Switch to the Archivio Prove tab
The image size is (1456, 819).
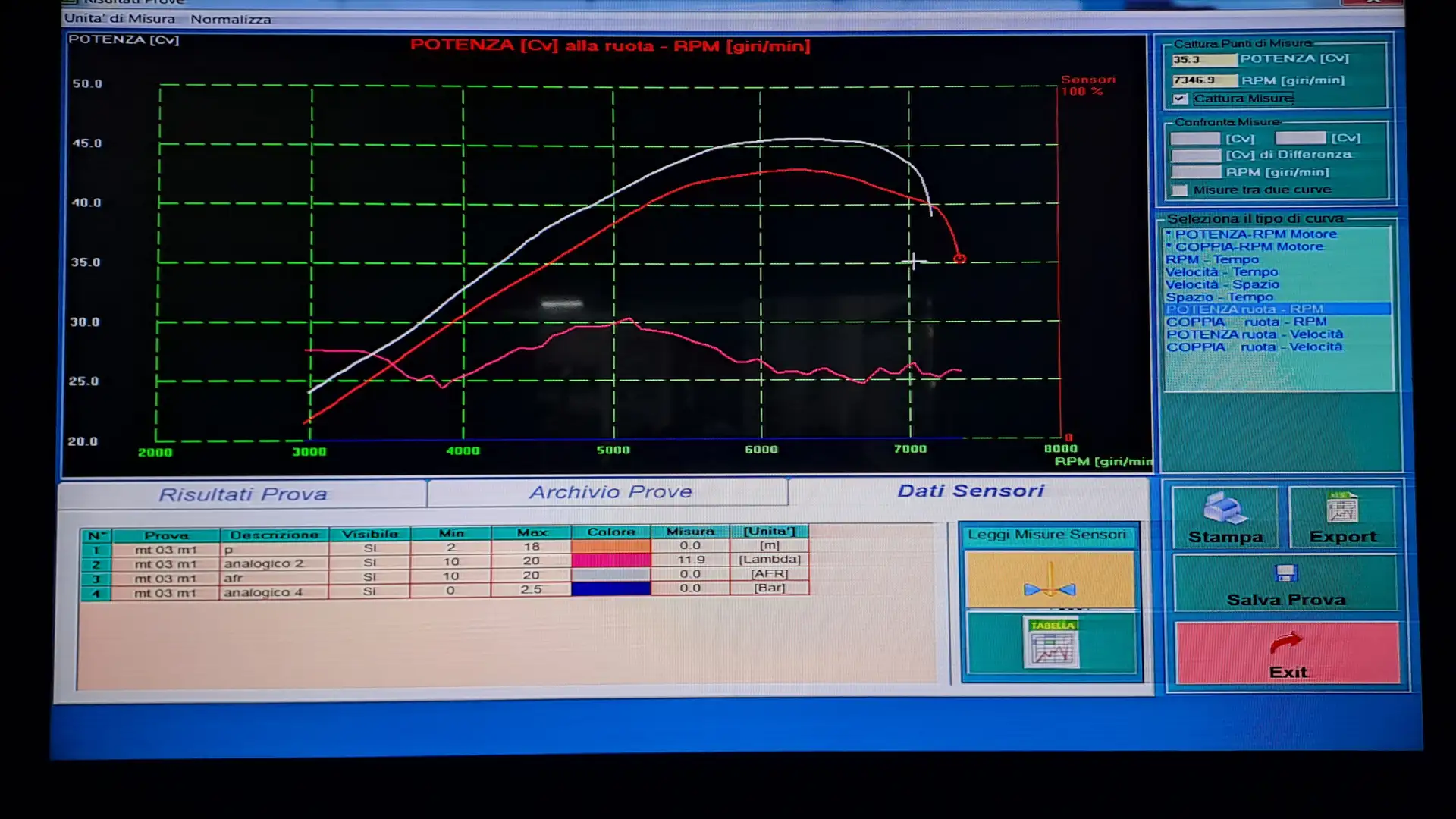[610, 492]
